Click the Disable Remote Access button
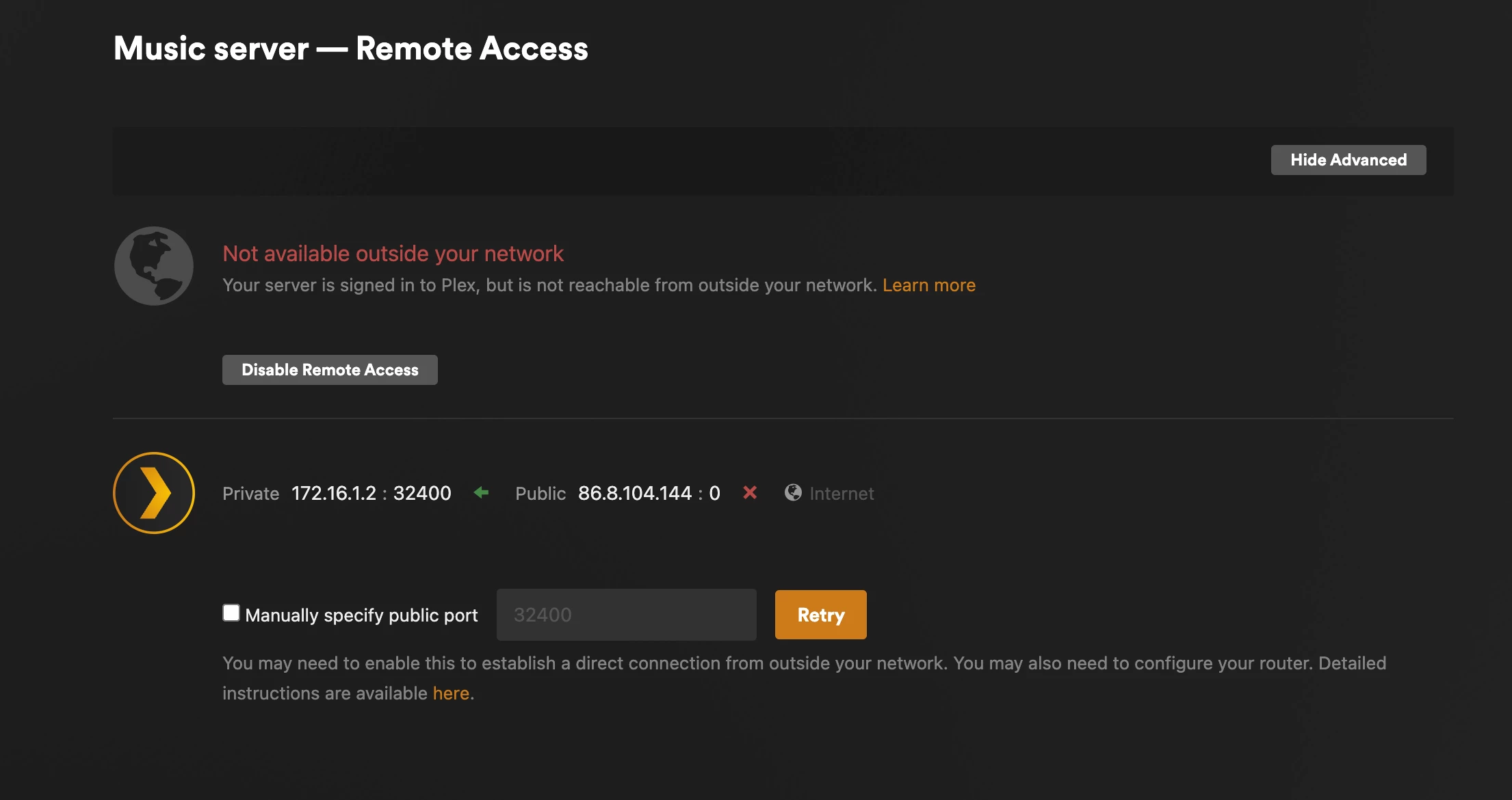The height and width of the screenshot is (800, 1512). pyautogui.click(x=330, y=370)
